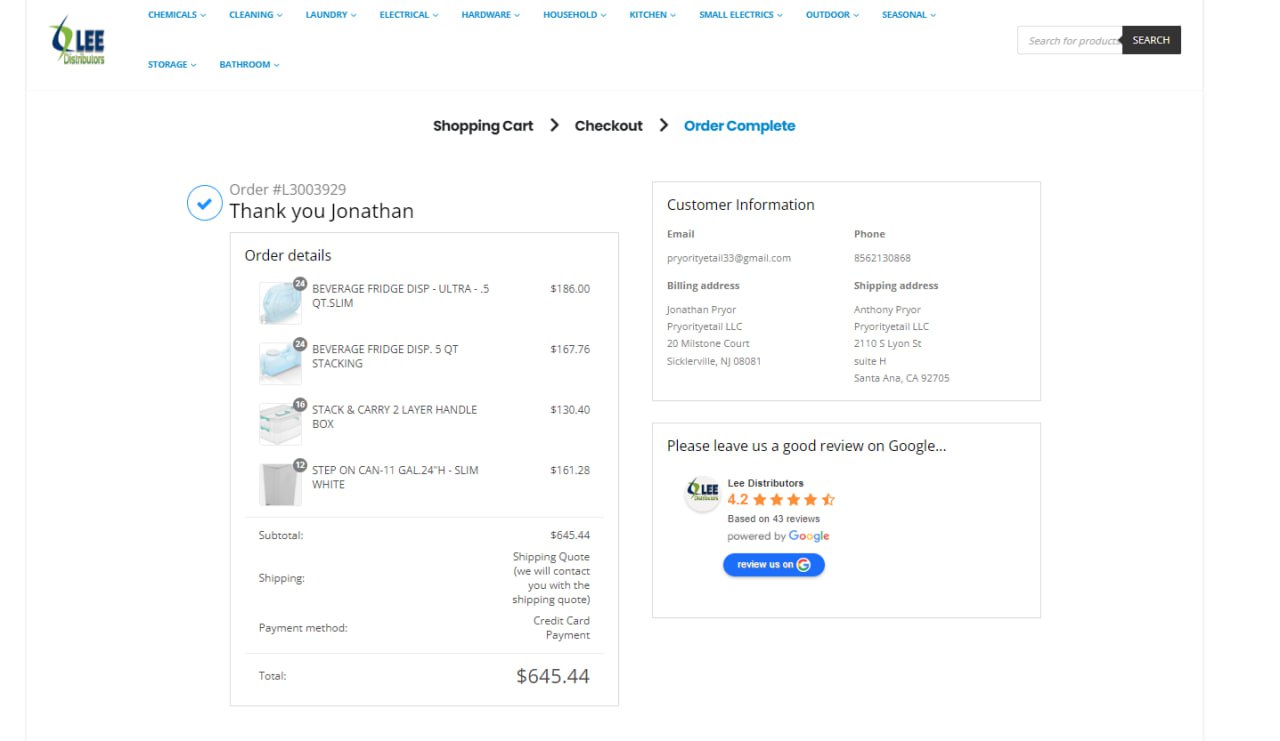Select the Checkout breadcrumb step

point(608,126)
